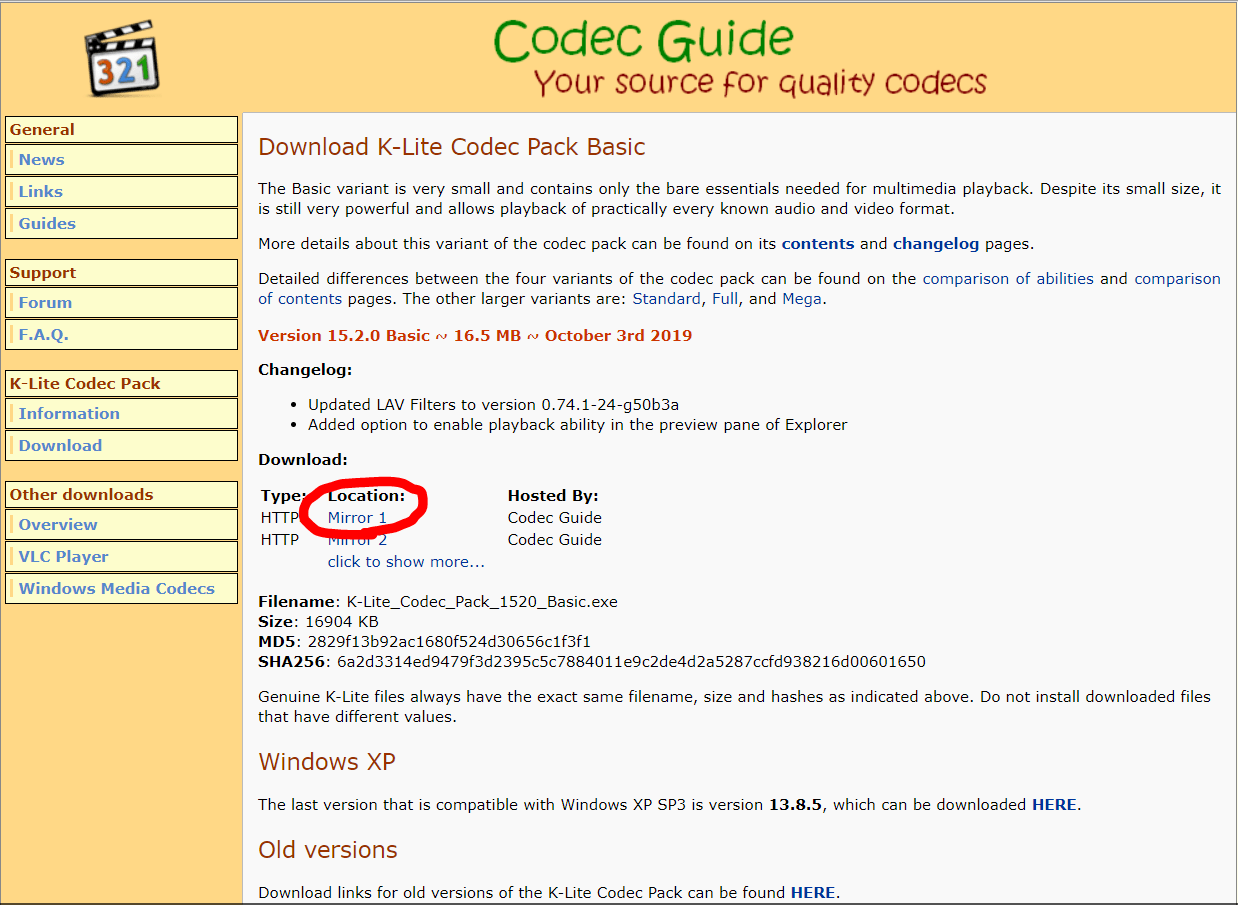The image size is (1238, 905).
Task: Click the 'Download K-Lite Codec Pack Basic' heading
Action: tap(452, 147)
